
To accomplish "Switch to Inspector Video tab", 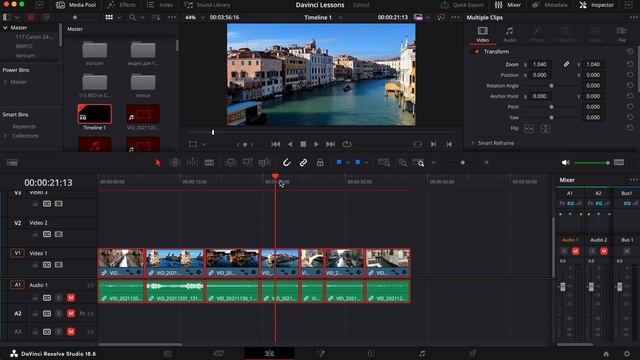I will click(482, 35).
